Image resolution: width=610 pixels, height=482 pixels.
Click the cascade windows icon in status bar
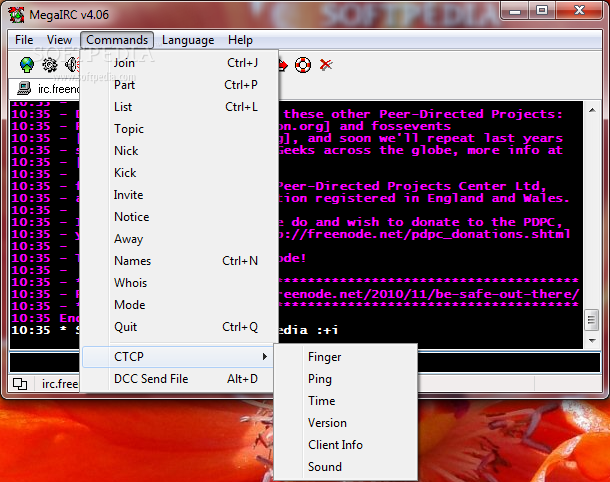pos(20,384)
